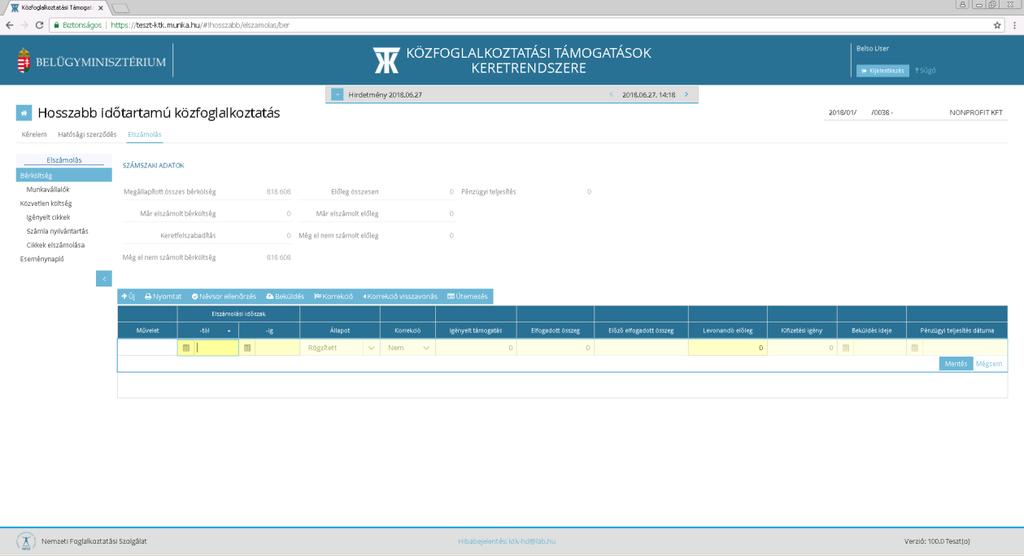Click the Mégsem cancel link
The height and width of the screenshot is (556, 1024).
pyautogui.click(x=988, y=364)
